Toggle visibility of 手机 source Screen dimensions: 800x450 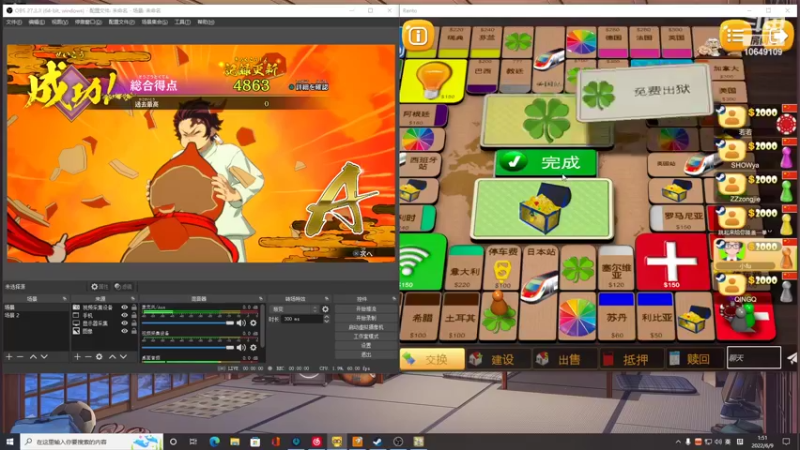(x=124, y=315)
